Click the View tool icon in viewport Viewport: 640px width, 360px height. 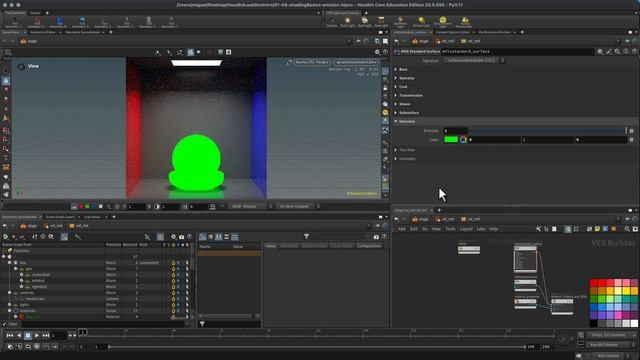21,66
